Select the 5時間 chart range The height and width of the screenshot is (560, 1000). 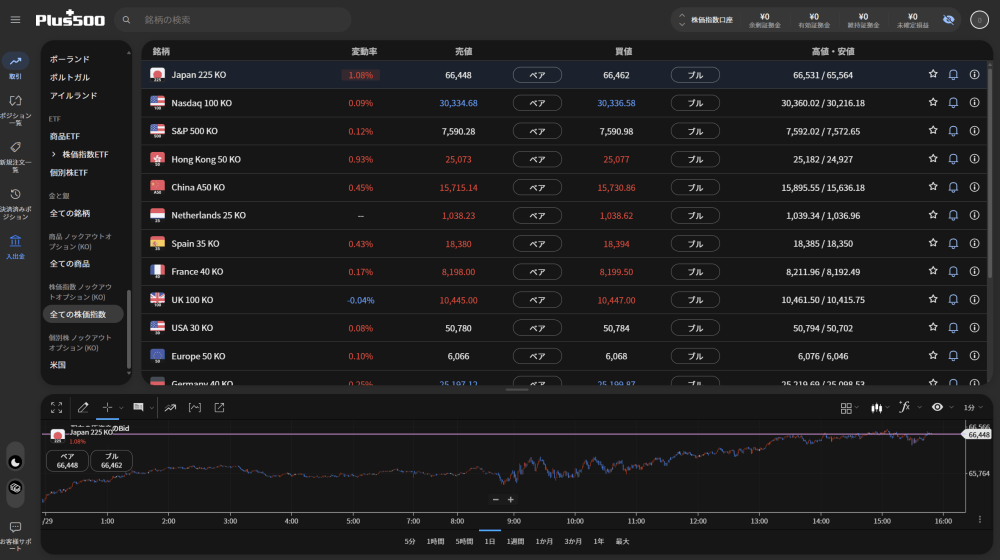tap(464, 542)
